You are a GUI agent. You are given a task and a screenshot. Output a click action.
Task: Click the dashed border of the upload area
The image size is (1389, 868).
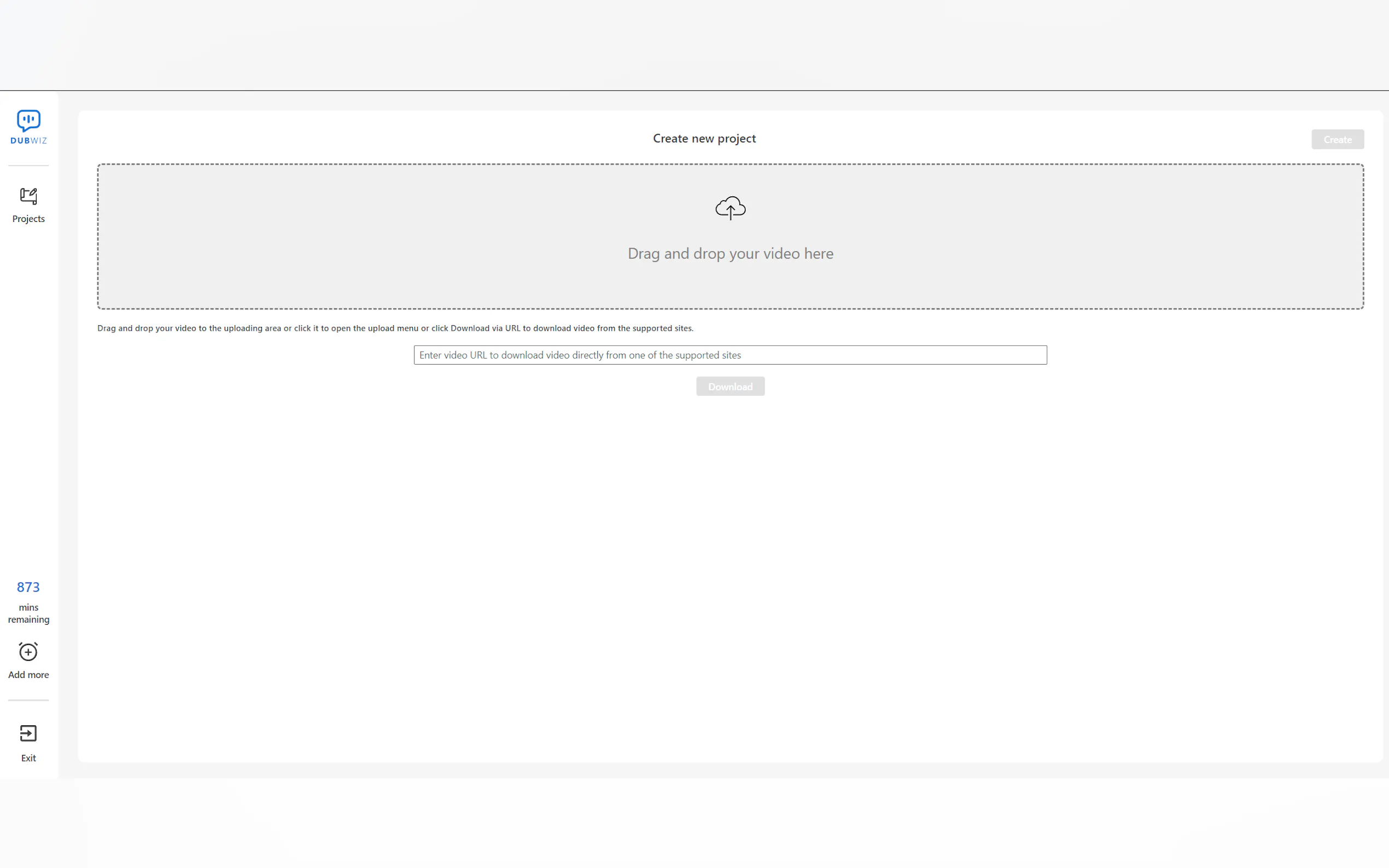point(730,165)
